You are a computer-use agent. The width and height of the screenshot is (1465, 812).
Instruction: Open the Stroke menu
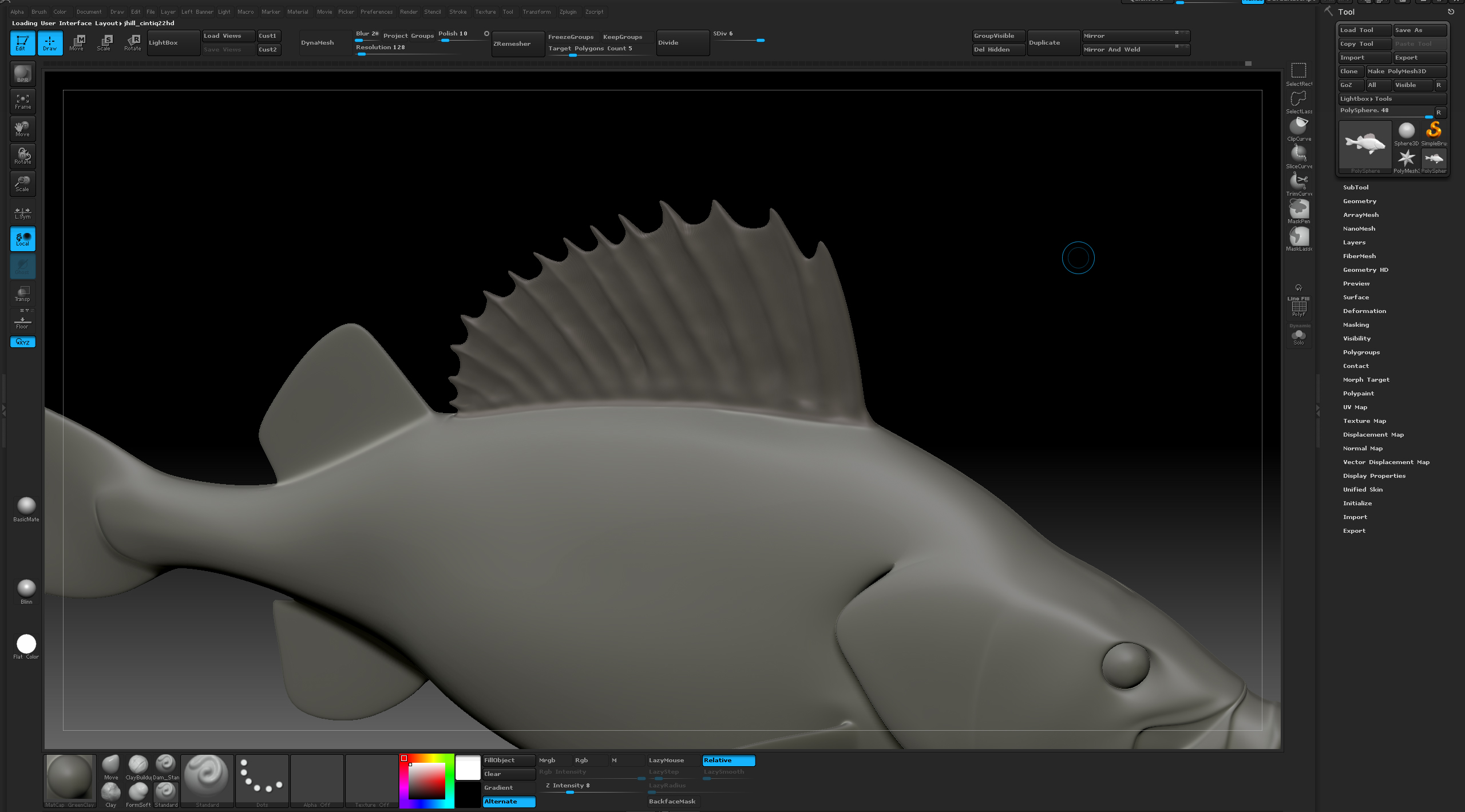pos(458,11)
